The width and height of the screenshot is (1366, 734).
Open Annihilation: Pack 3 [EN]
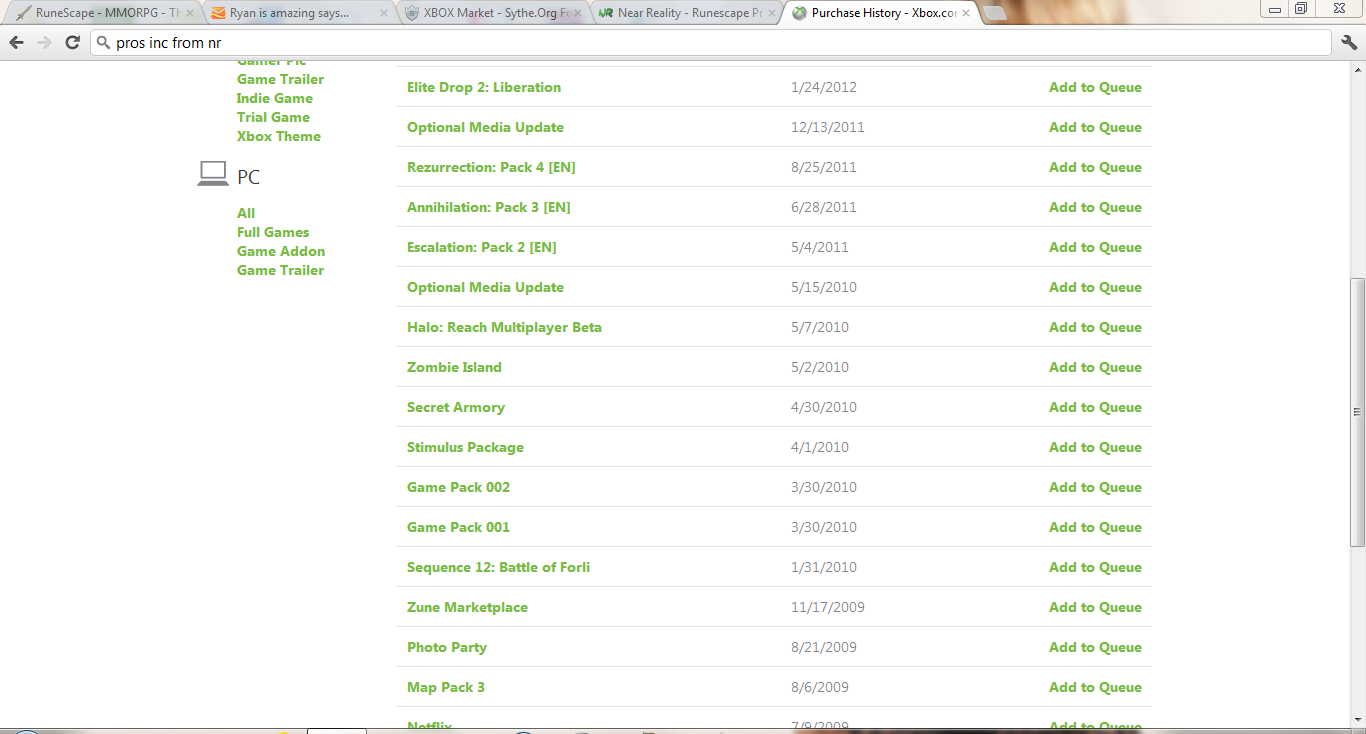pos(489,207)
